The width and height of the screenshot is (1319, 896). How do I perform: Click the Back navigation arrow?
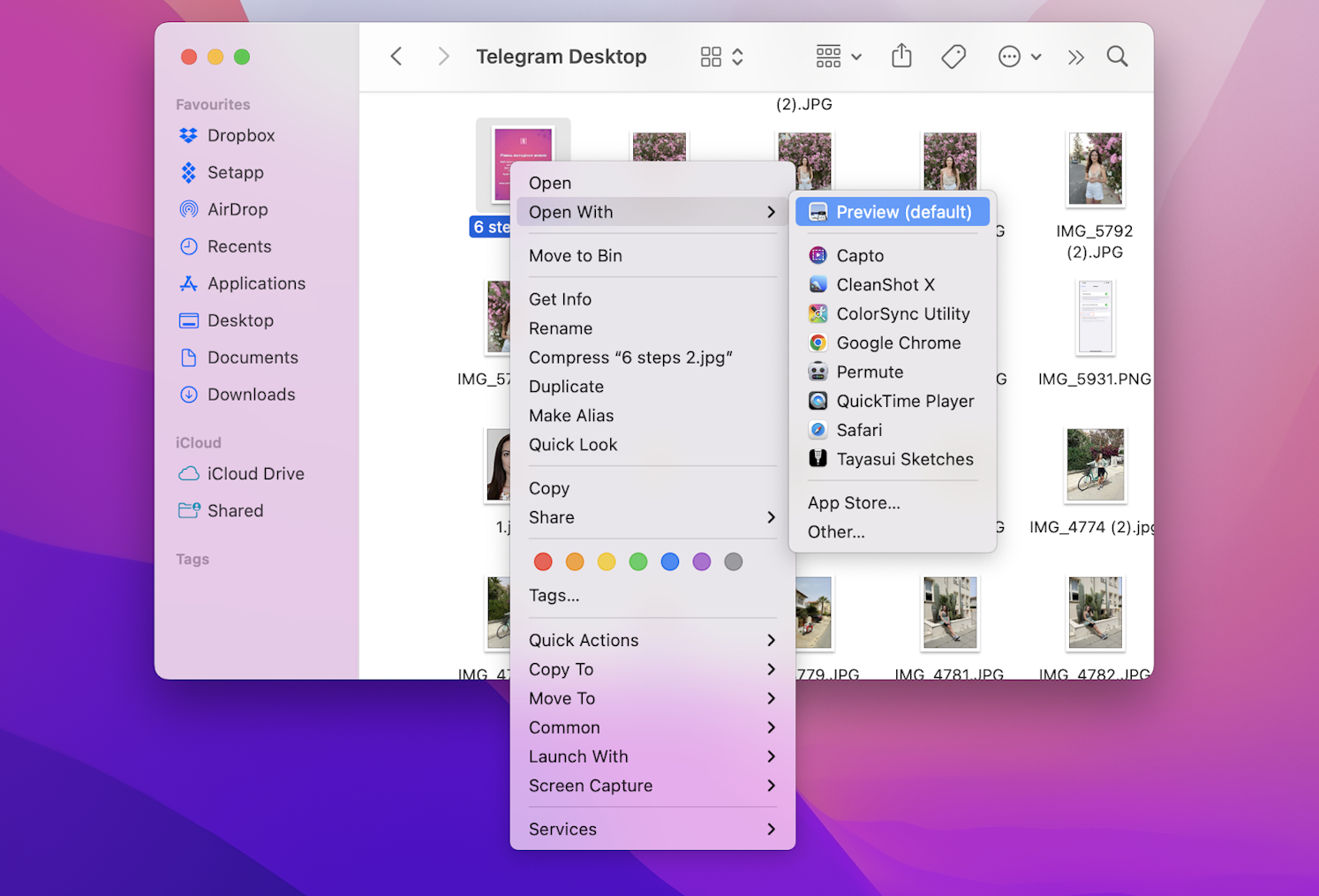(x=396, y=56)
